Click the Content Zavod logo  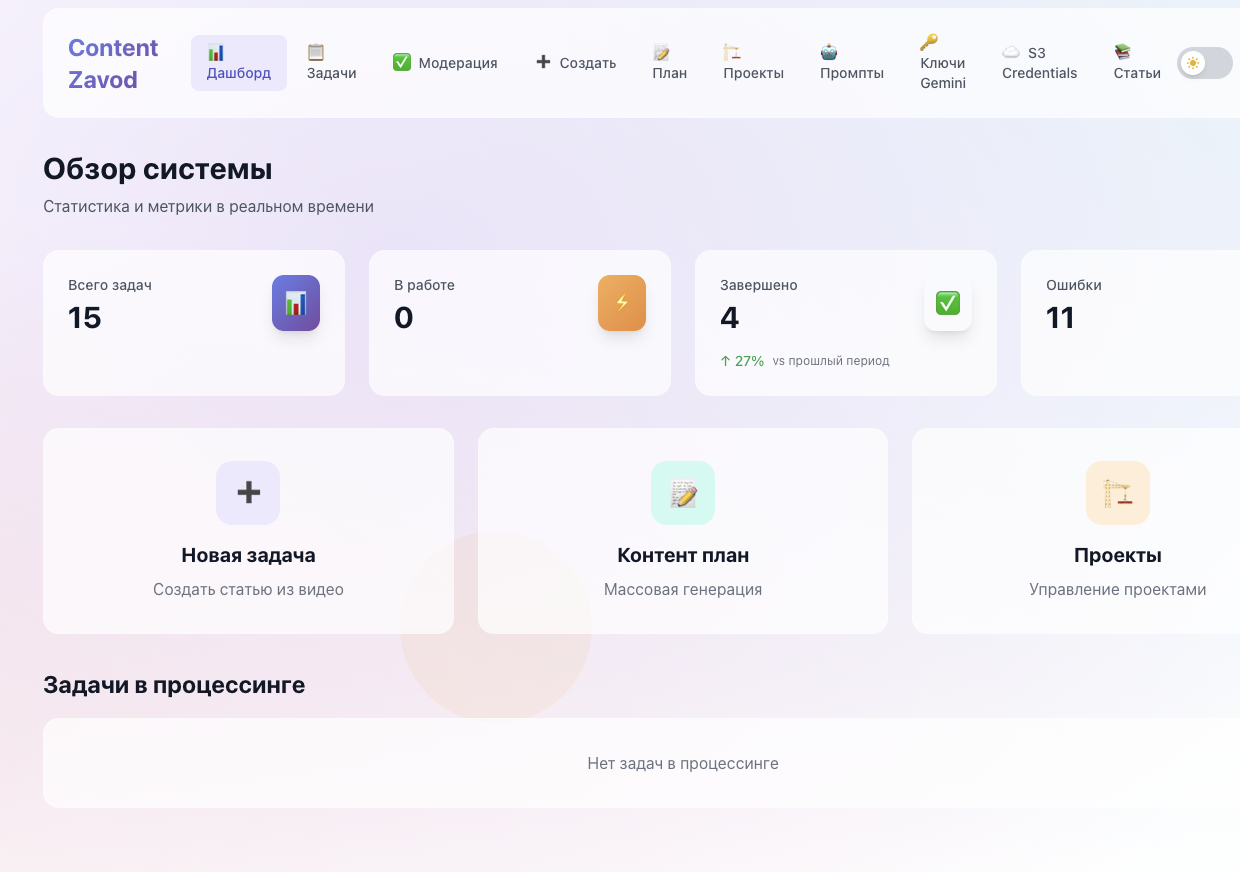[113, 63]
